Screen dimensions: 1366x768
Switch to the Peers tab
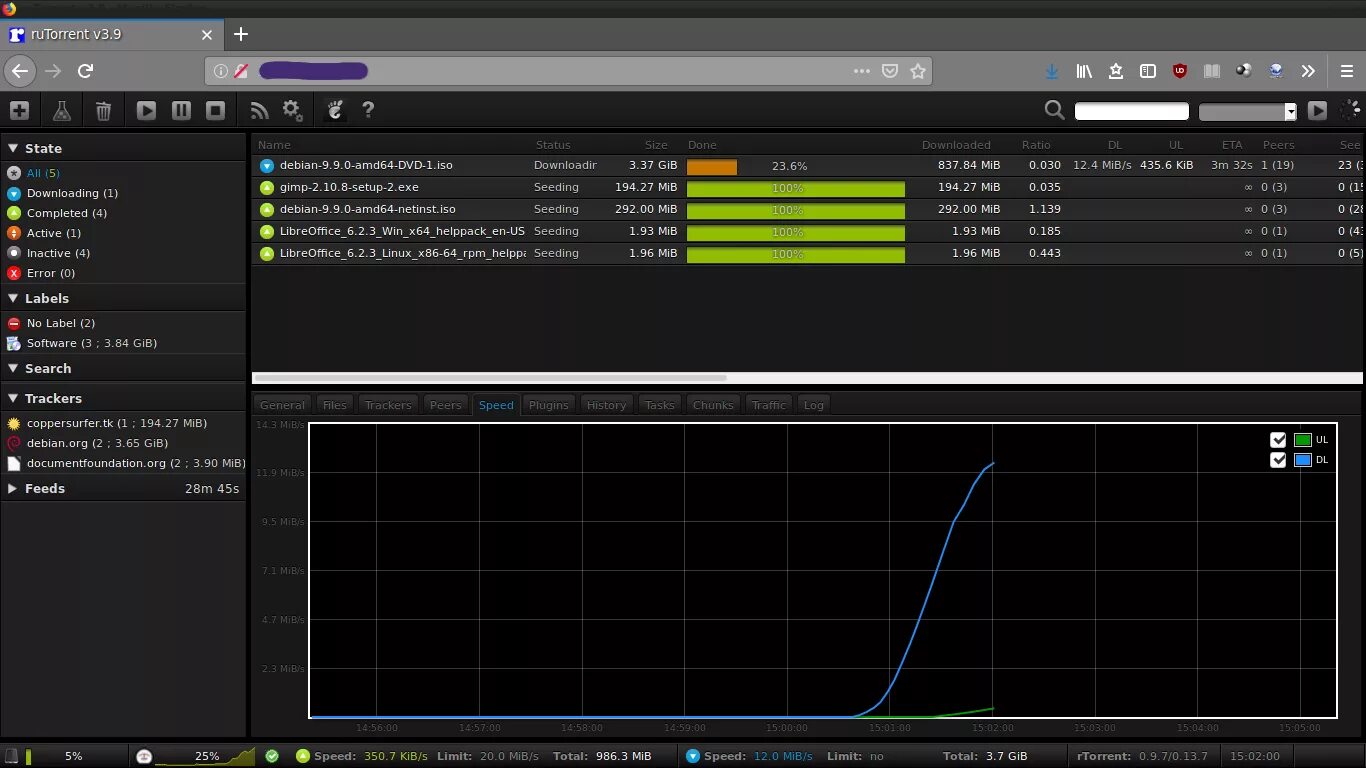(x=445, y=405)
